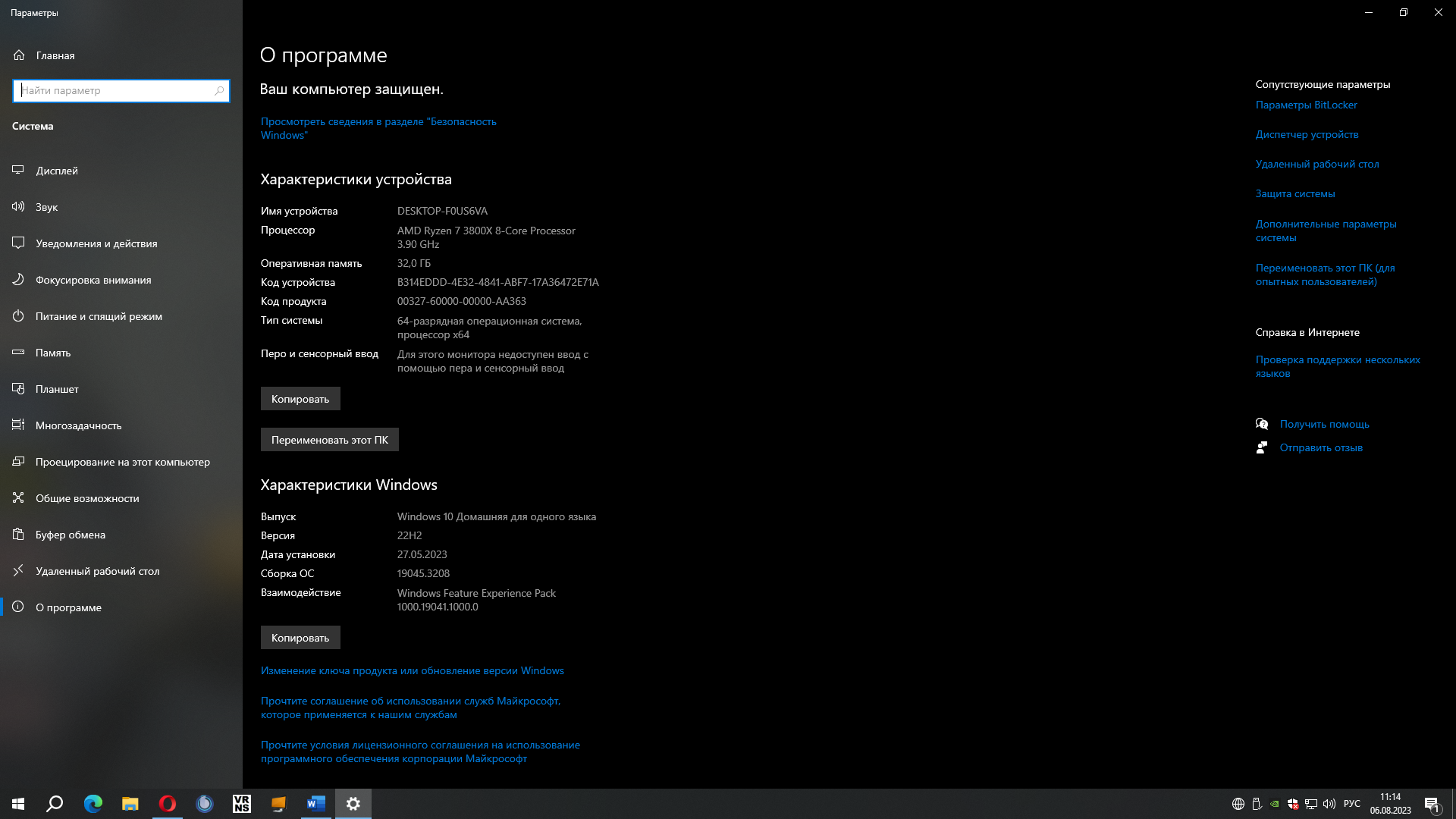
Task: Copy the device specifications
Action: click(300, 399)
